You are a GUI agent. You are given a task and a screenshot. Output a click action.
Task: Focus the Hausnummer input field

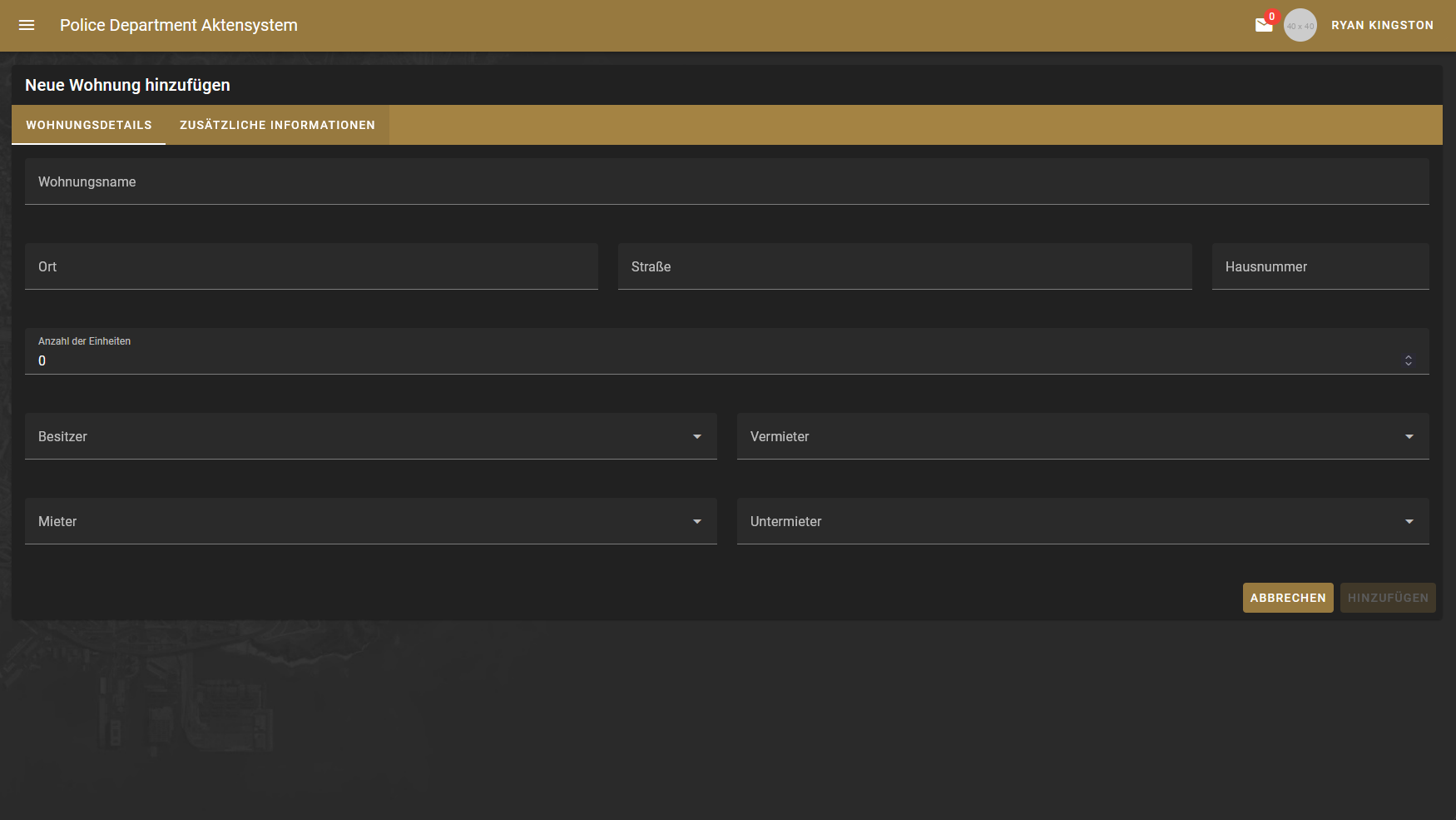point(1320,266)
